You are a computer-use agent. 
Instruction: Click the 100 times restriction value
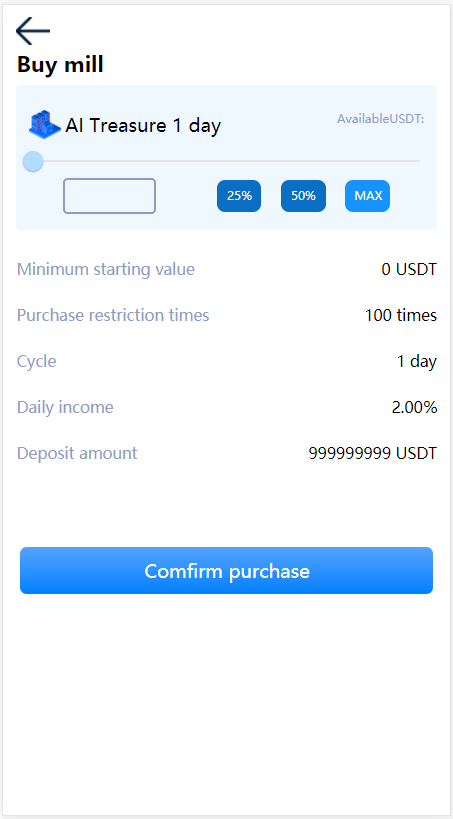click(x=401, y=315)
